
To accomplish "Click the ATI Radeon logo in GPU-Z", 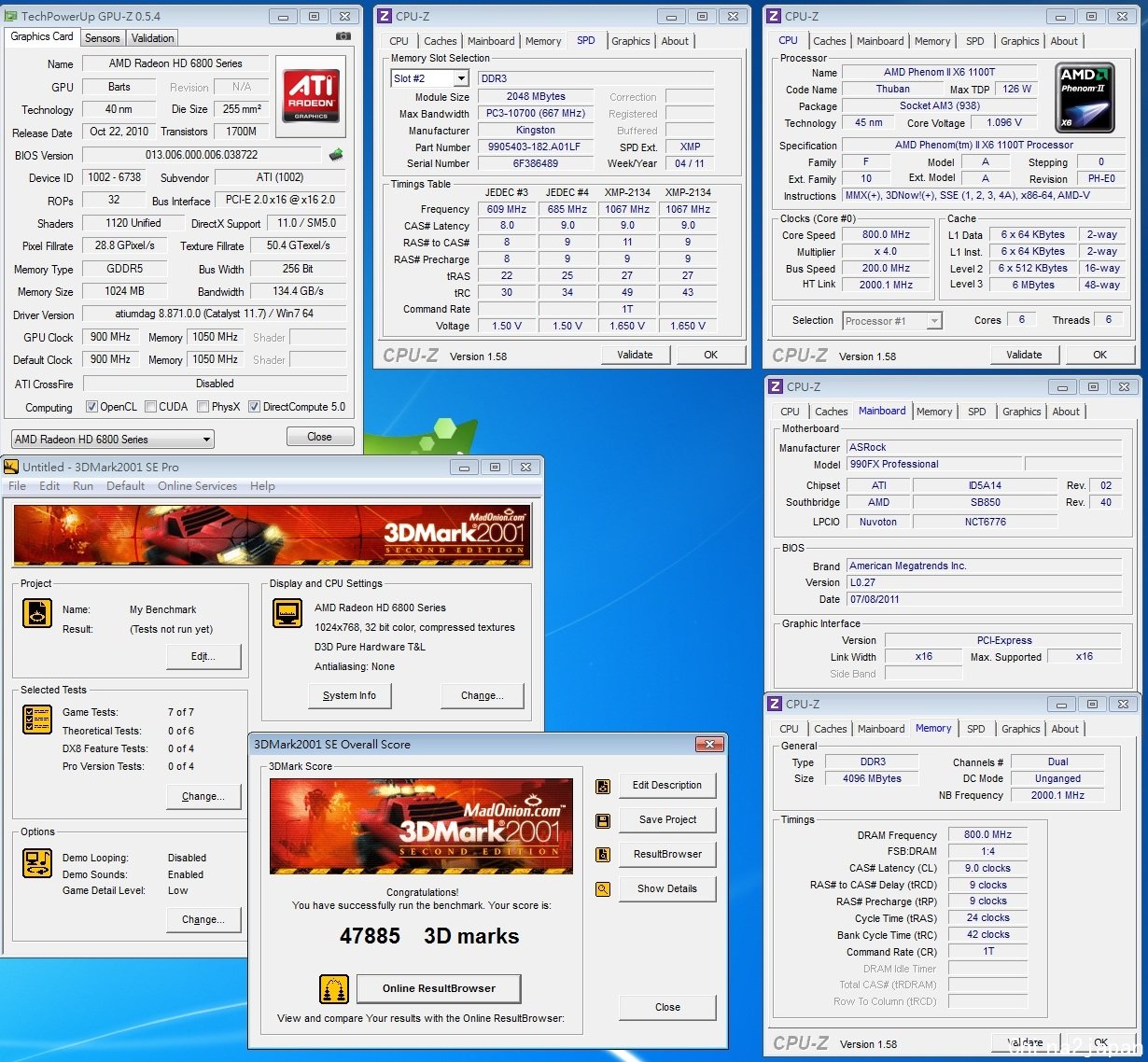I will click(x=311, y=96).
